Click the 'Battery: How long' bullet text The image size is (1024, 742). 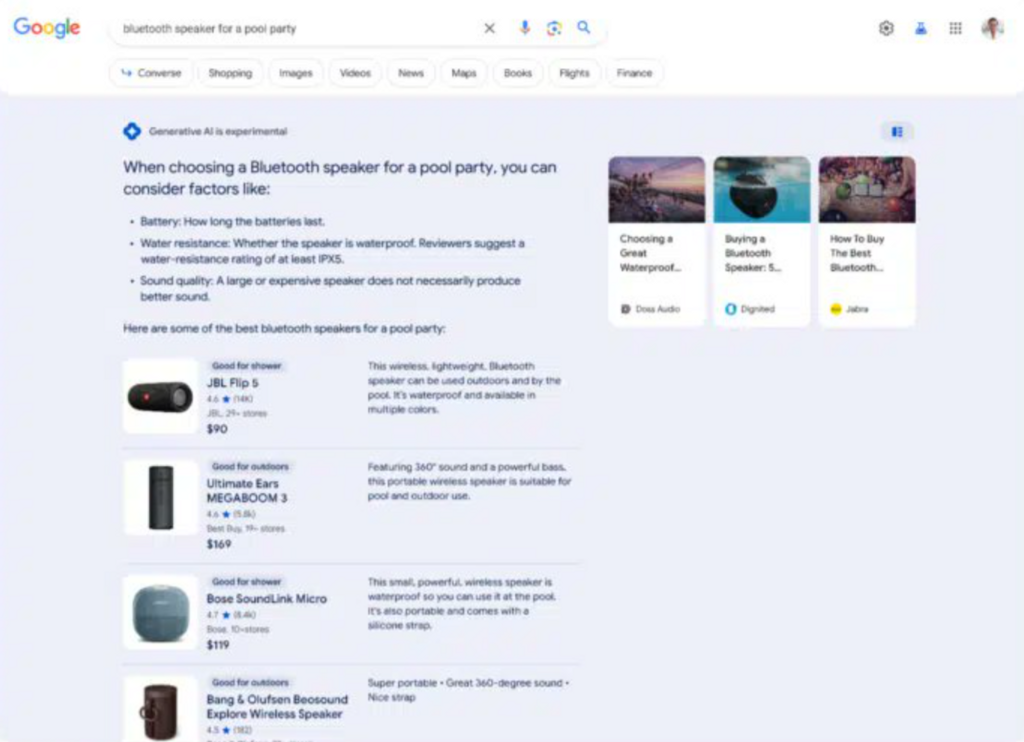(x=232, y=221)
